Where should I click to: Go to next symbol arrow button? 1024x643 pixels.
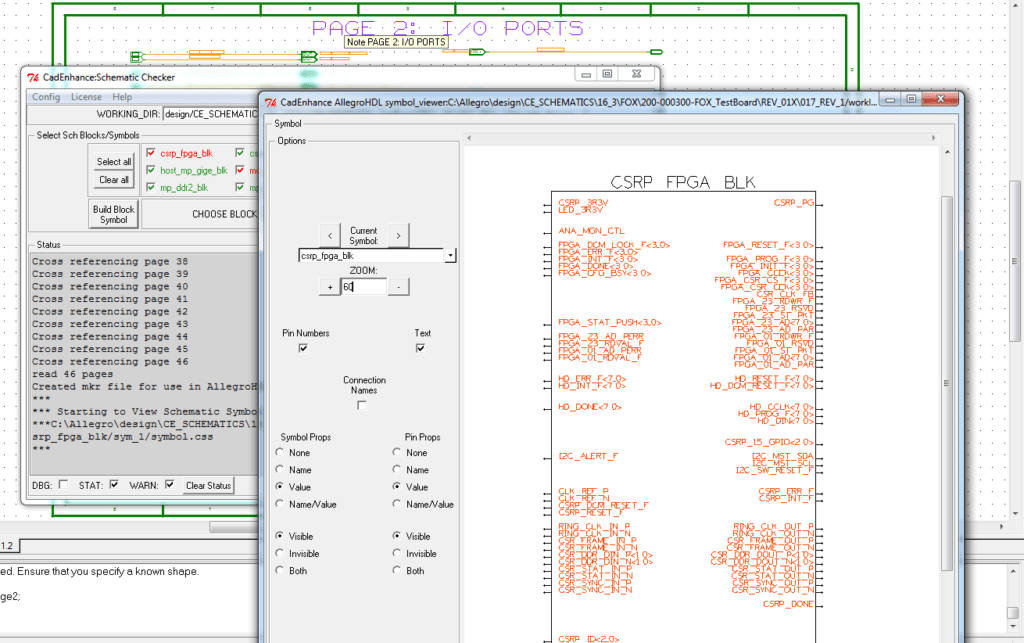pos(398,236)
